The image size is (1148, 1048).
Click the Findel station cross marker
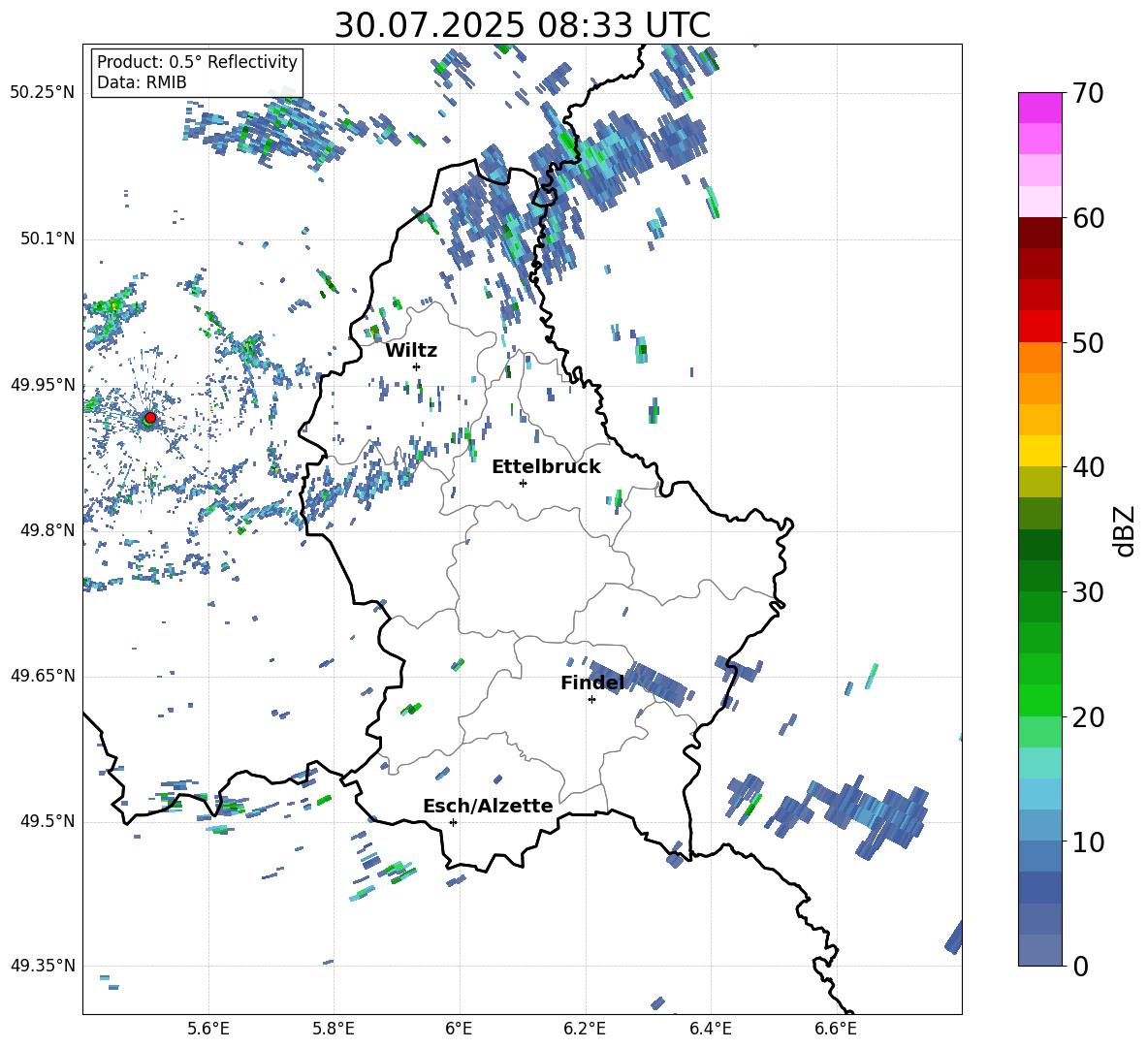(591, 700)
